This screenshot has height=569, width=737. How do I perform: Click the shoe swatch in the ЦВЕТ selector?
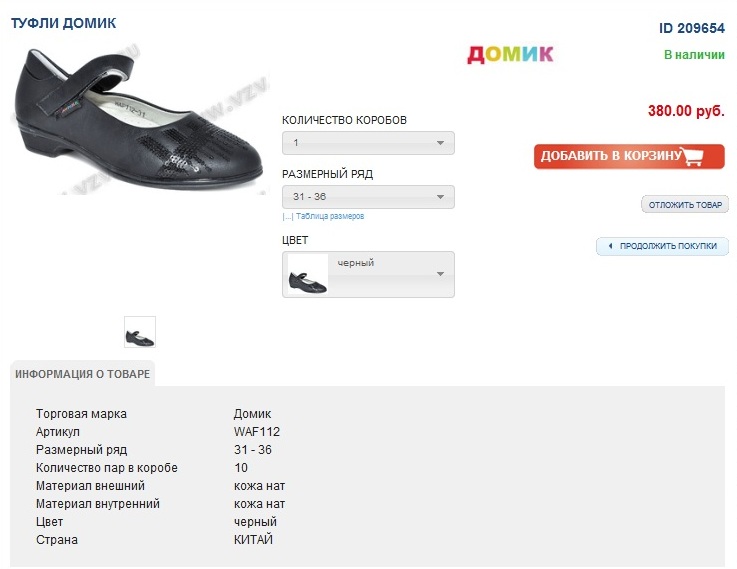pyautogui.click(x=307, y=275)
